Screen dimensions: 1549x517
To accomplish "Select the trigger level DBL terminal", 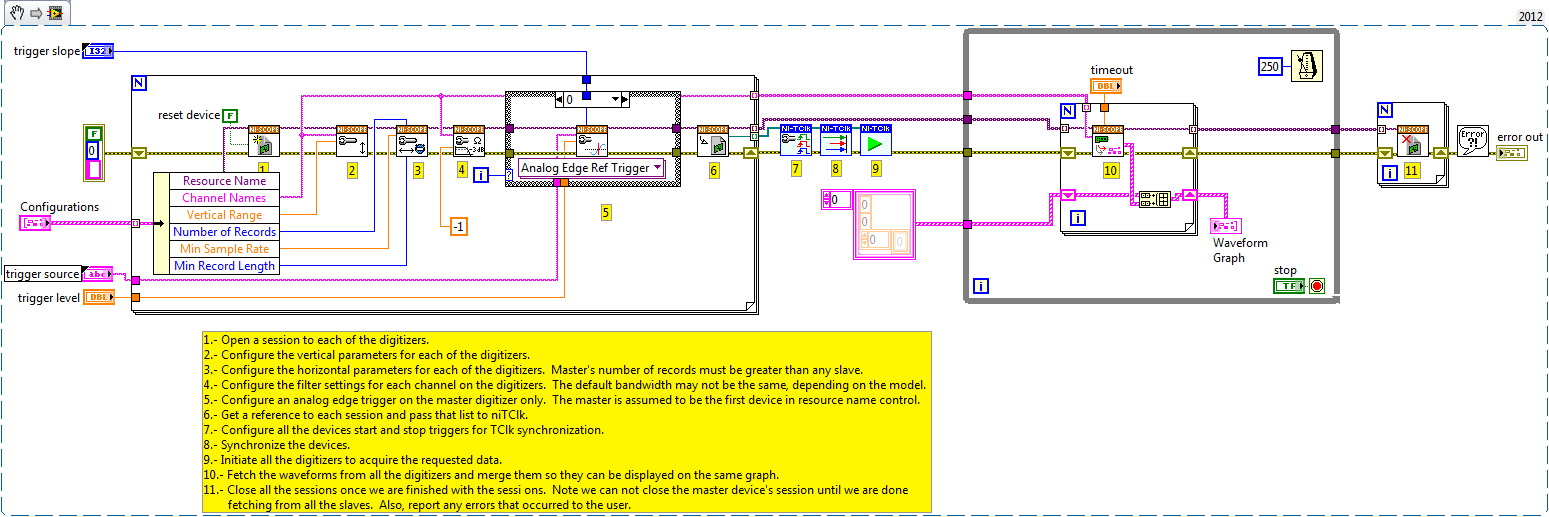I will [97, 297].
